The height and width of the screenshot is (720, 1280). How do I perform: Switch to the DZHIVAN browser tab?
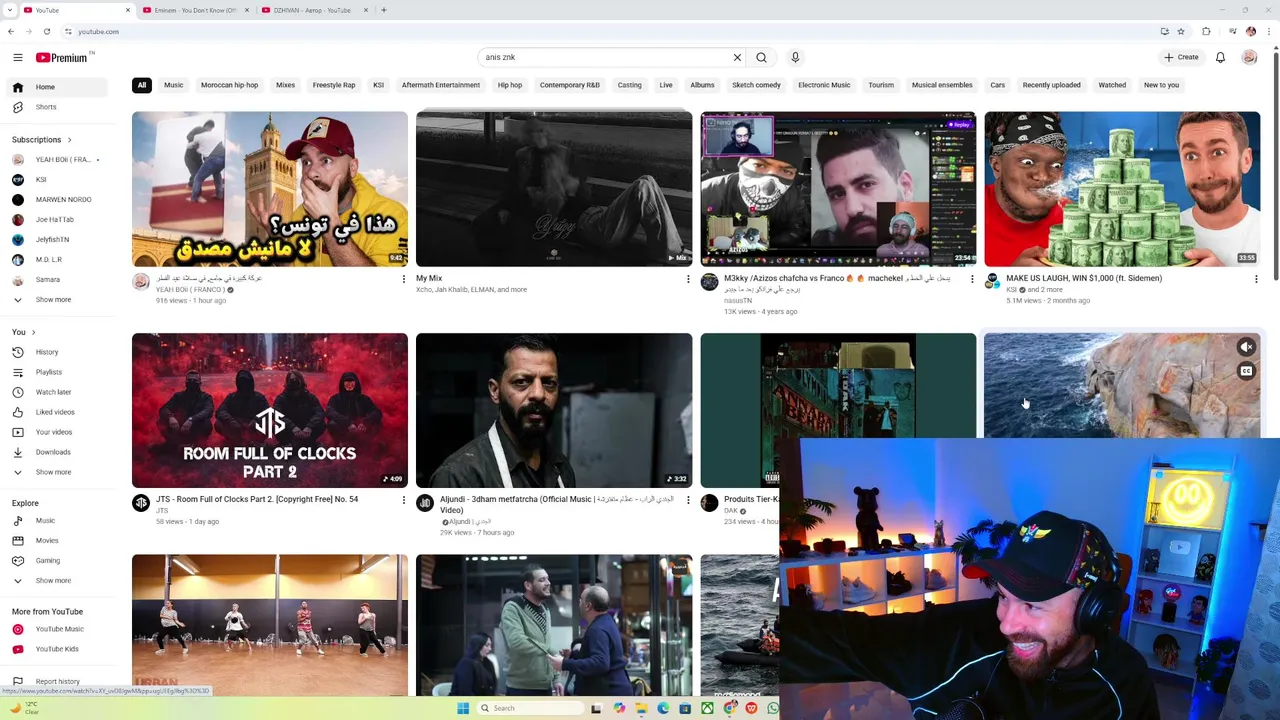point(312,10)
